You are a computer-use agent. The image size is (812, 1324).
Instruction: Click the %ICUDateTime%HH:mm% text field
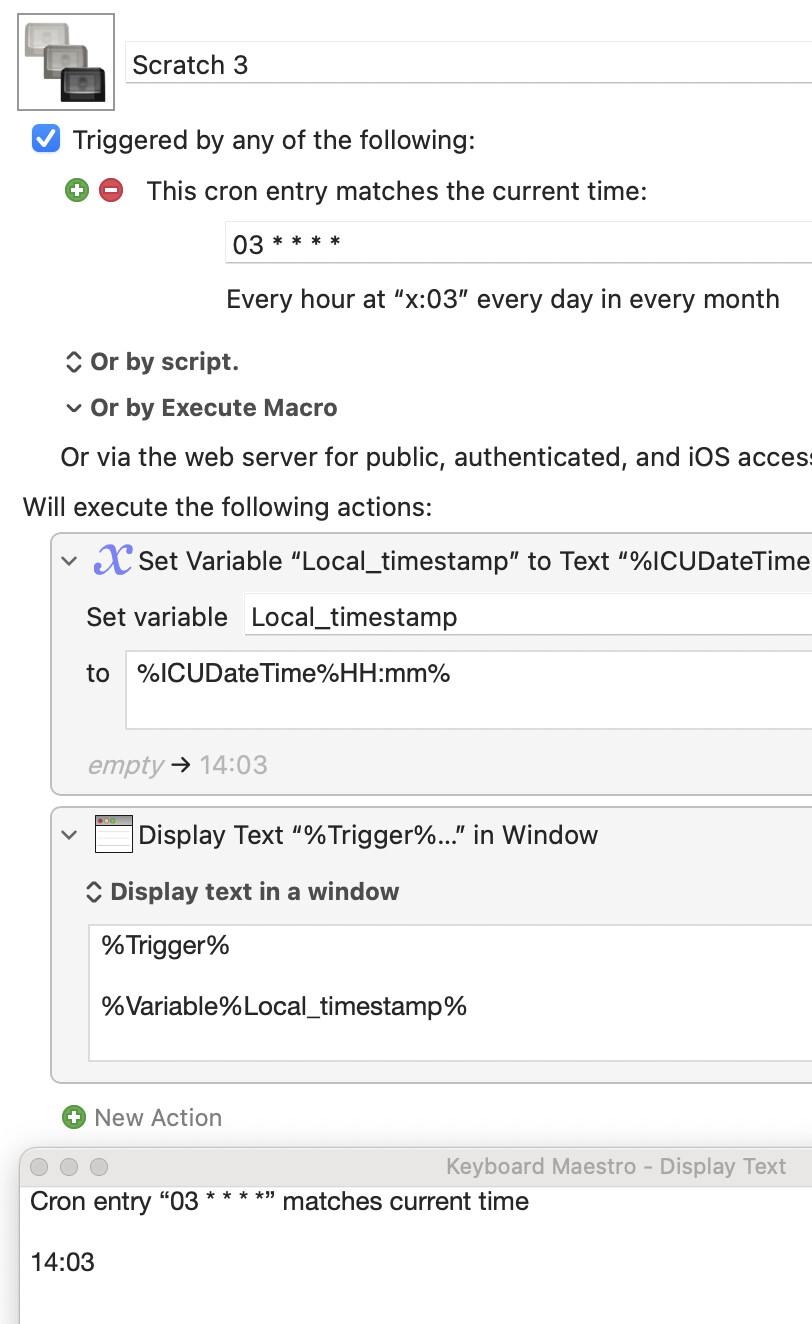tap(470, 689)
